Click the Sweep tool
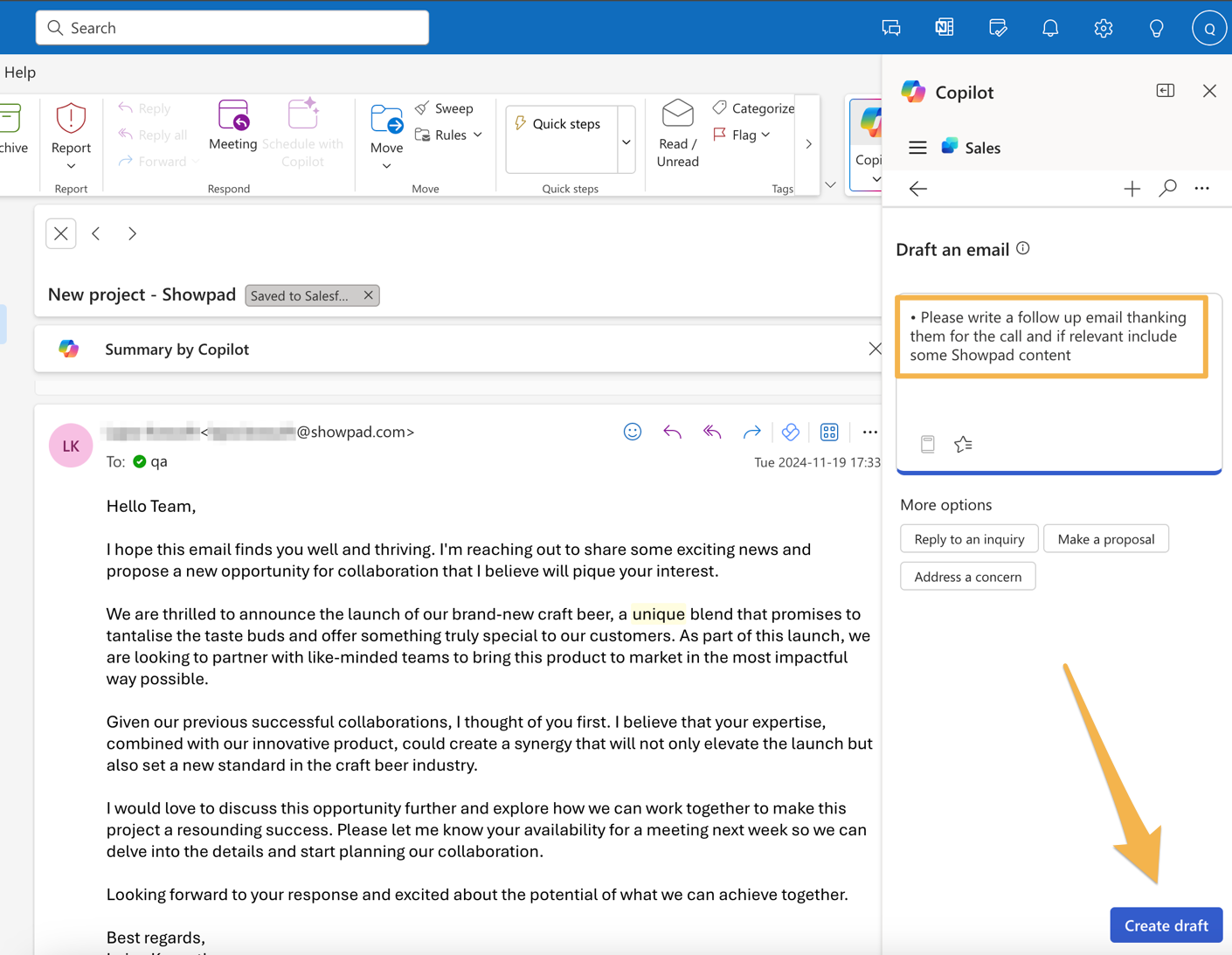Screen dimensions: 1232x955 tap(444, 108)
